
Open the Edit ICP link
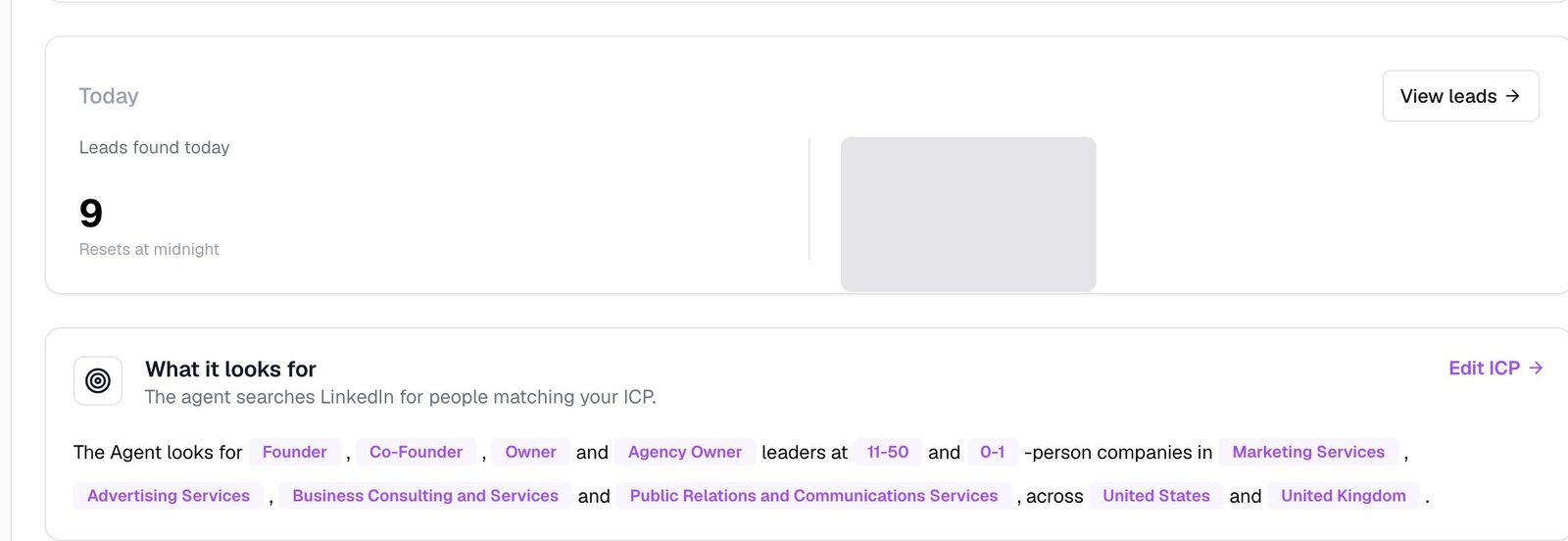pyautogui.click(x=1495, y=368)
